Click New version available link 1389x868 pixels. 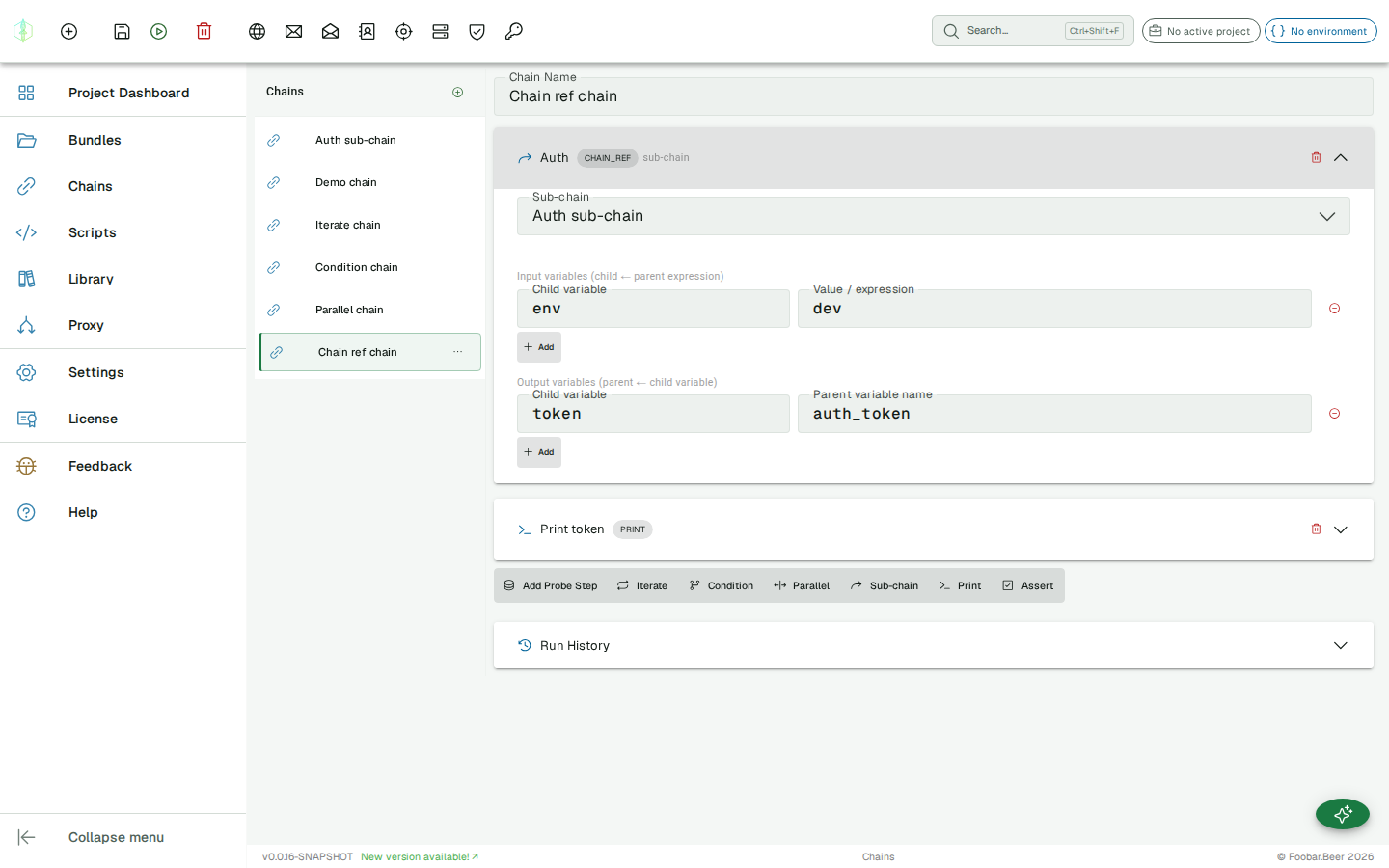[x=420, y=856]
